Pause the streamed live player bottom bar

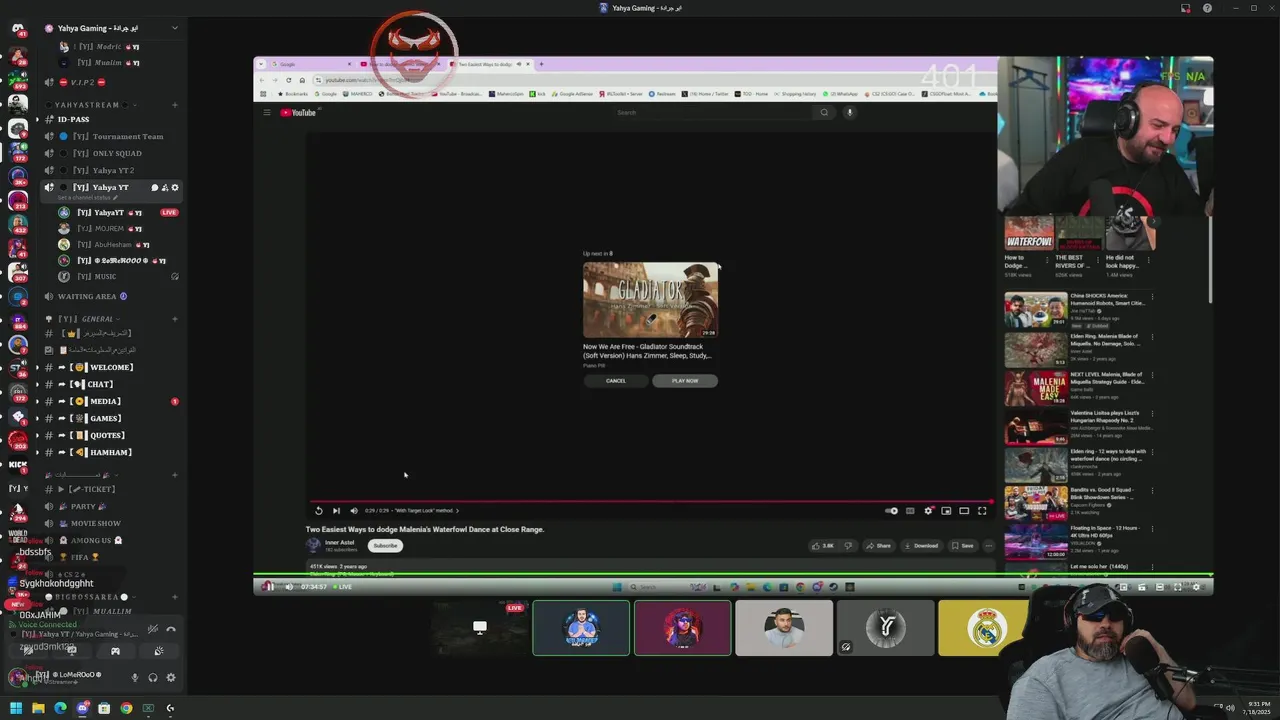(268, 587)
